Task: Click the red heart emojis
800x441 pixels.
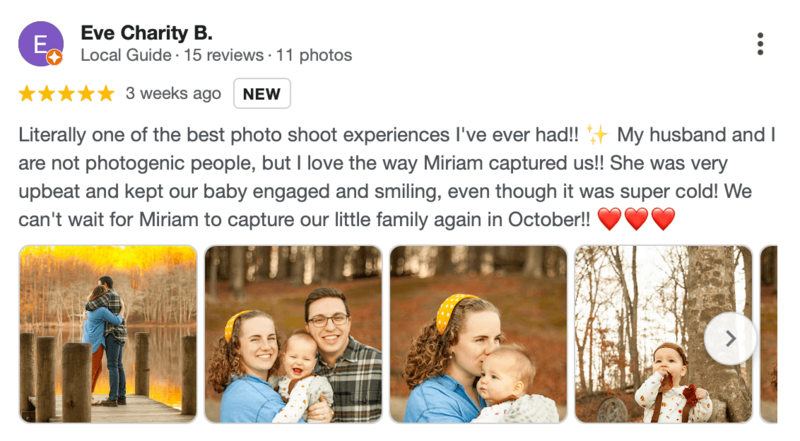Action: coord(636,219)
